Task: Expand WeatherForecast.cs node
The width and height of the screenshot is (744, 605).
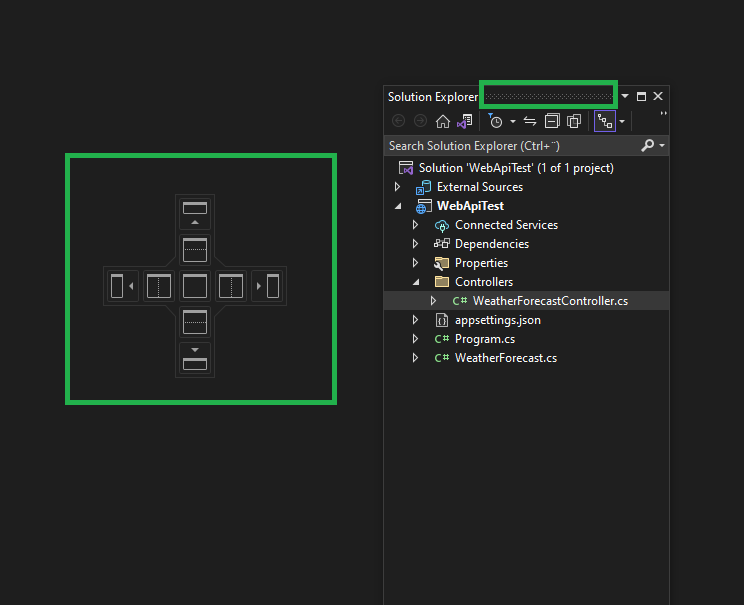Action: [416, 358]
